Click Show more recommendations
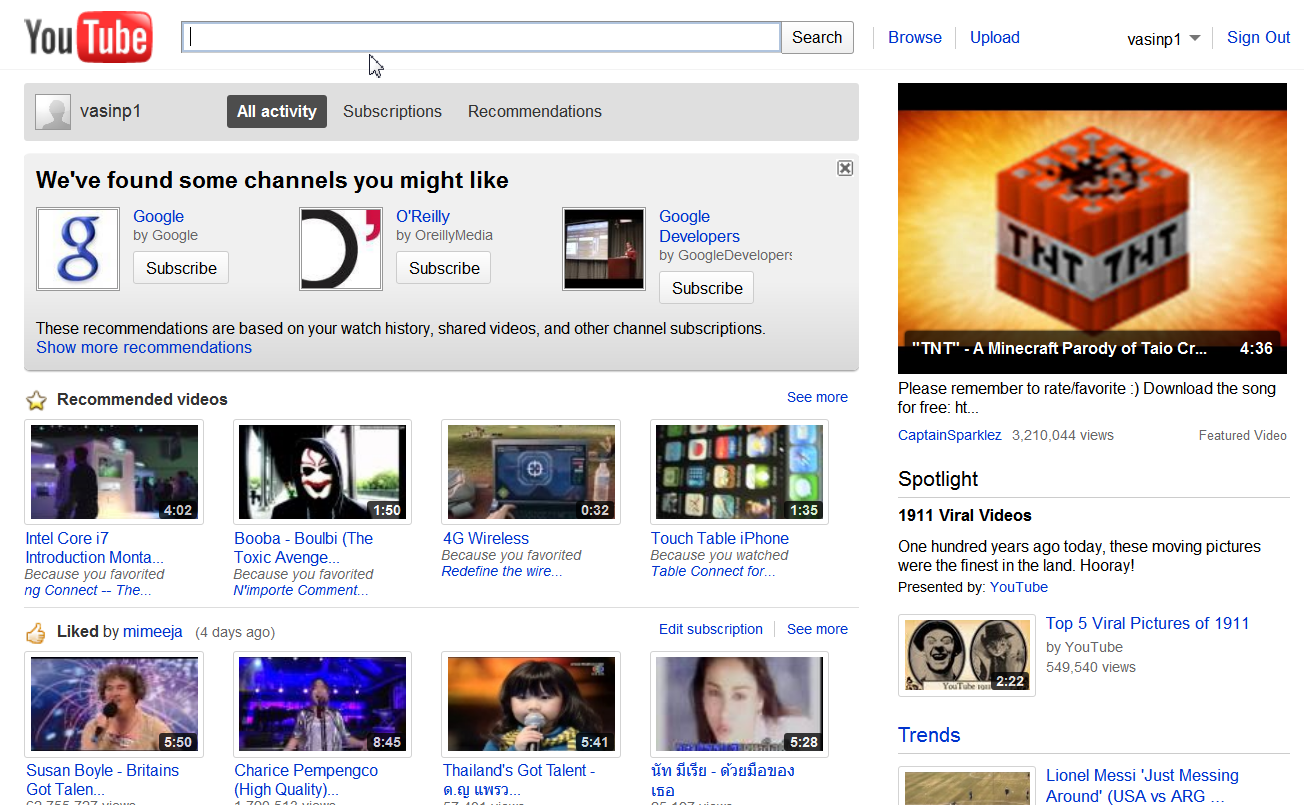1304x805 pixels. click(x=144, y=347)
